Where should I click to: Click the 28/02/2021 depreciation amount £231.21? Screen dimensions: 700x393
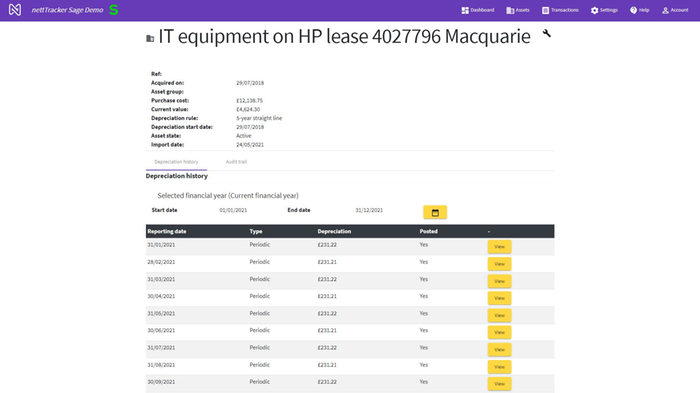327,262
